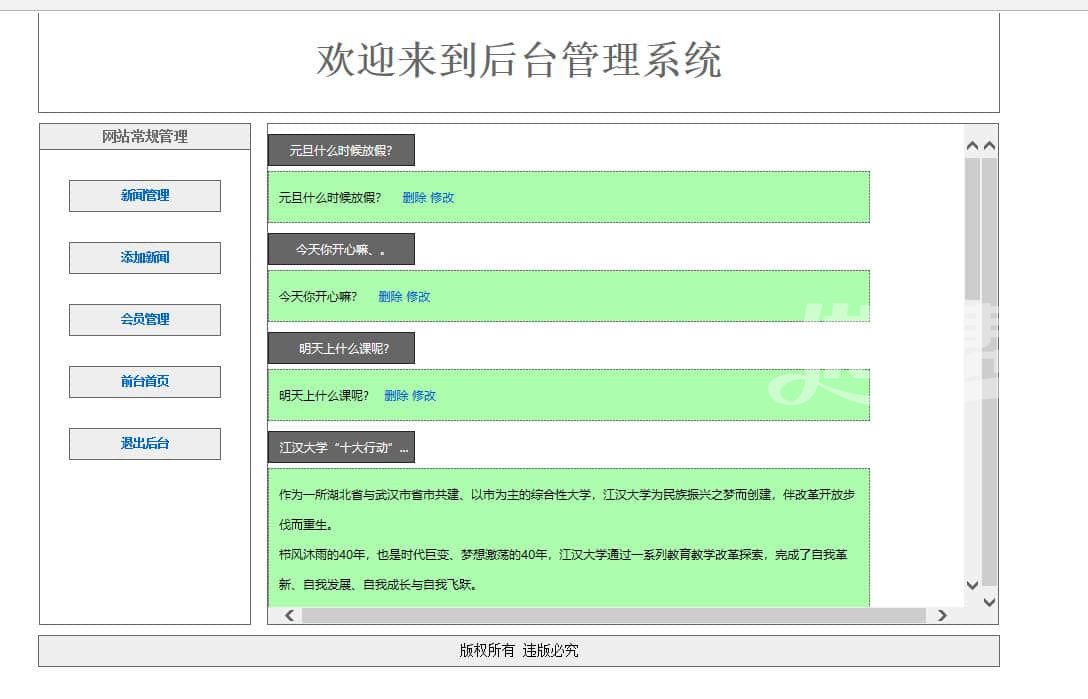
Task: Click the horizontal scrollbar's left arrow
Action: click(290, 616)
